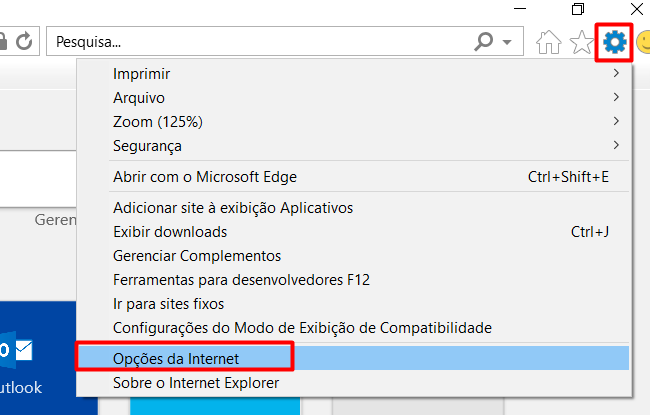Select Opções da Internet
This screenshot has height=415, width=650.
176,357
